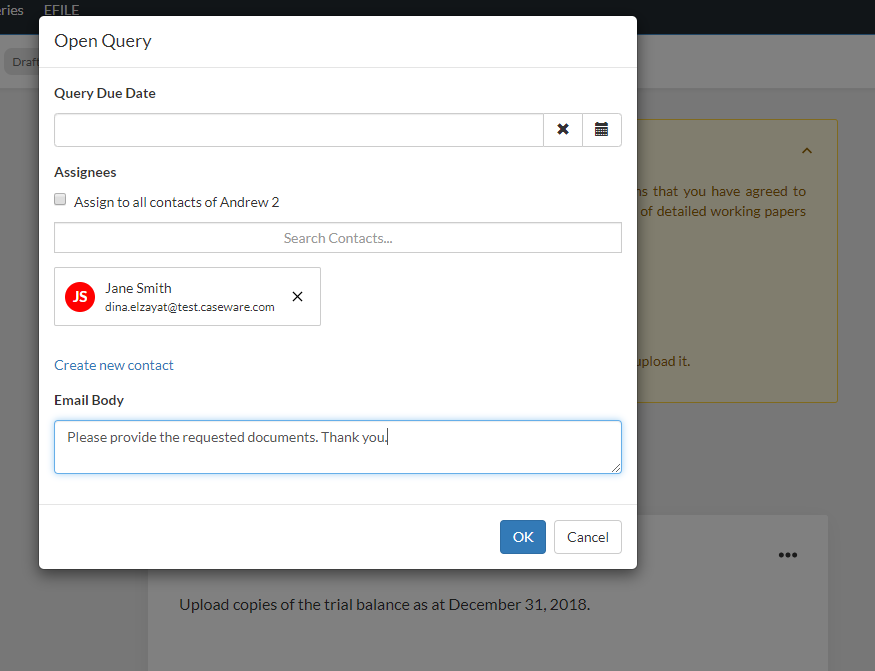
Task: Open the EFILE navigation item
Action: tap(61, 10)
